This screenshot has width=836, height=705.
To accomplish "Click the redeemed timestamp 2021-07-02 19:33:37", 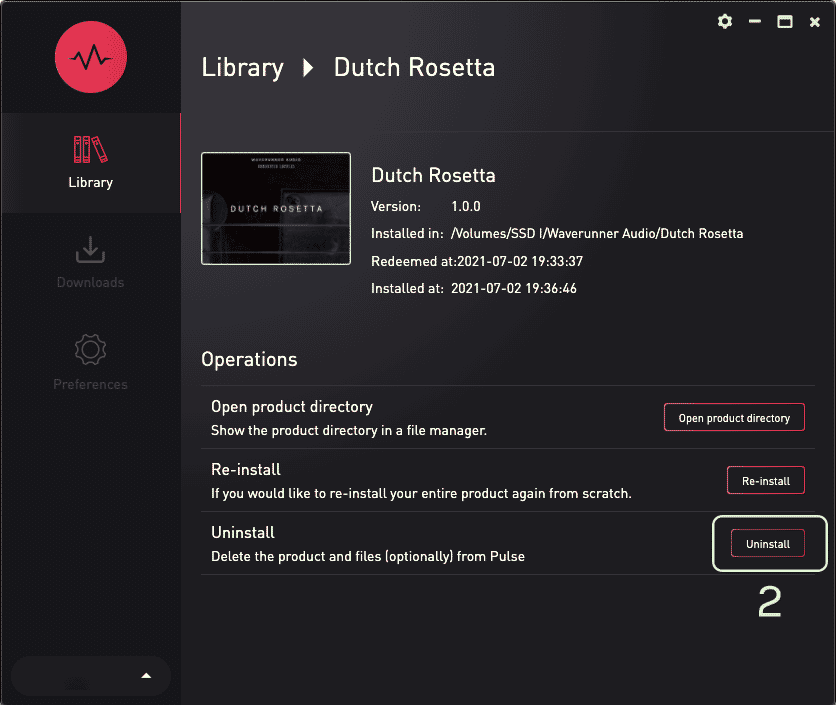I will point(520,261).
